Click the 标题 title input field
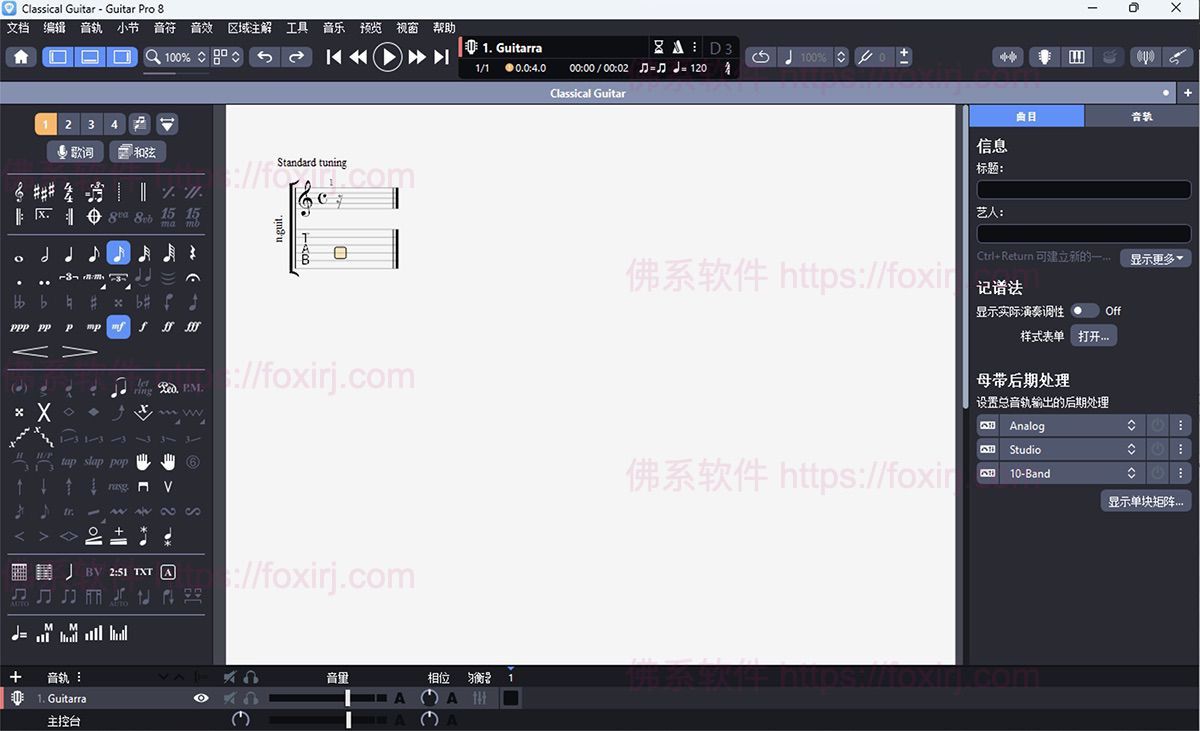Image resolution: width=1200 pixels, height=731 pixels. (1083, 189)
